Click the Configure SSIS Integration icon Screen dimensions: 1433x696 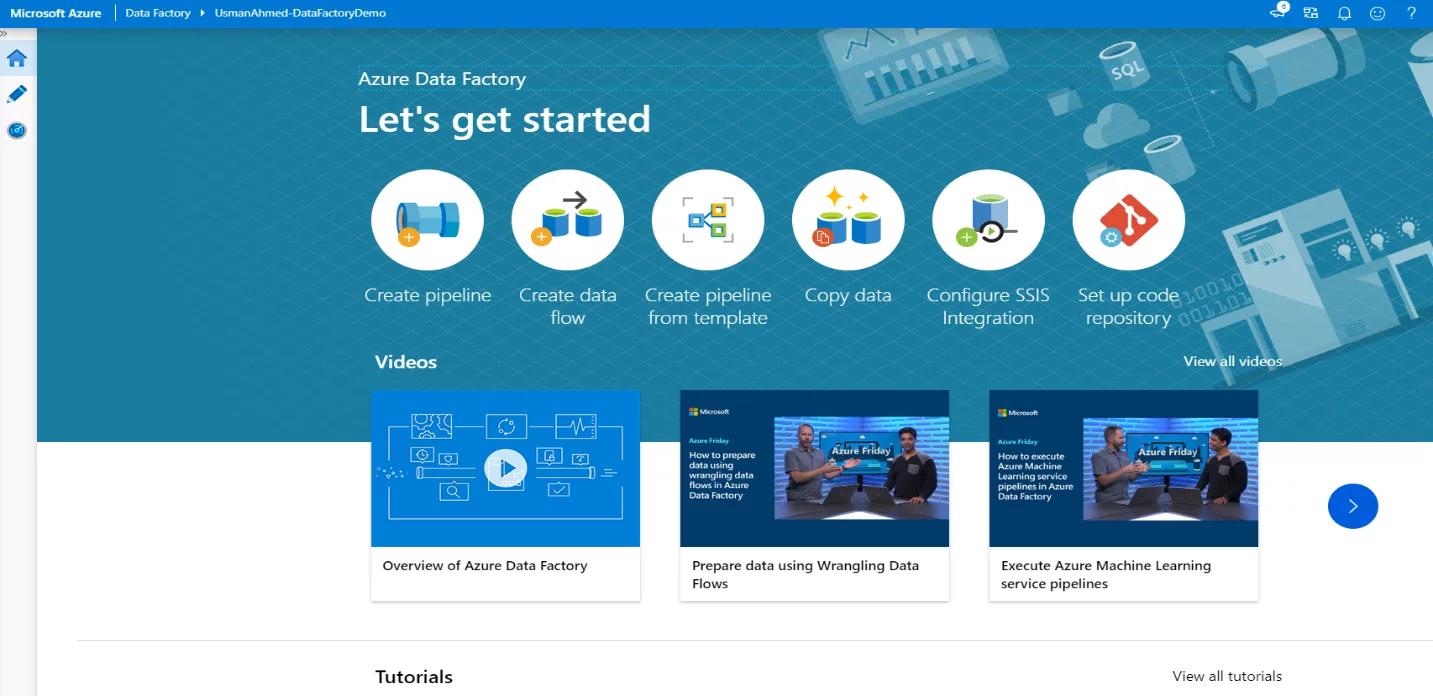(988, 220)
